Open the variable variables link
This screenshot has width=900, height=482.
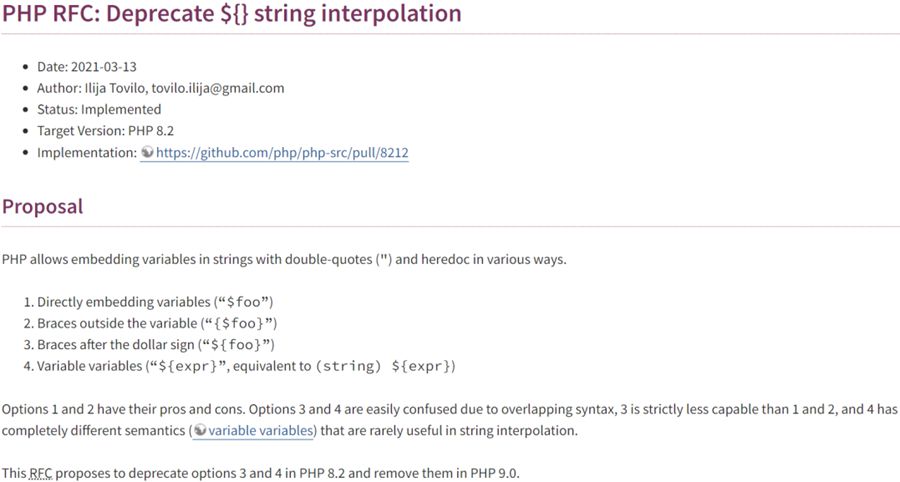pos(260,430)
